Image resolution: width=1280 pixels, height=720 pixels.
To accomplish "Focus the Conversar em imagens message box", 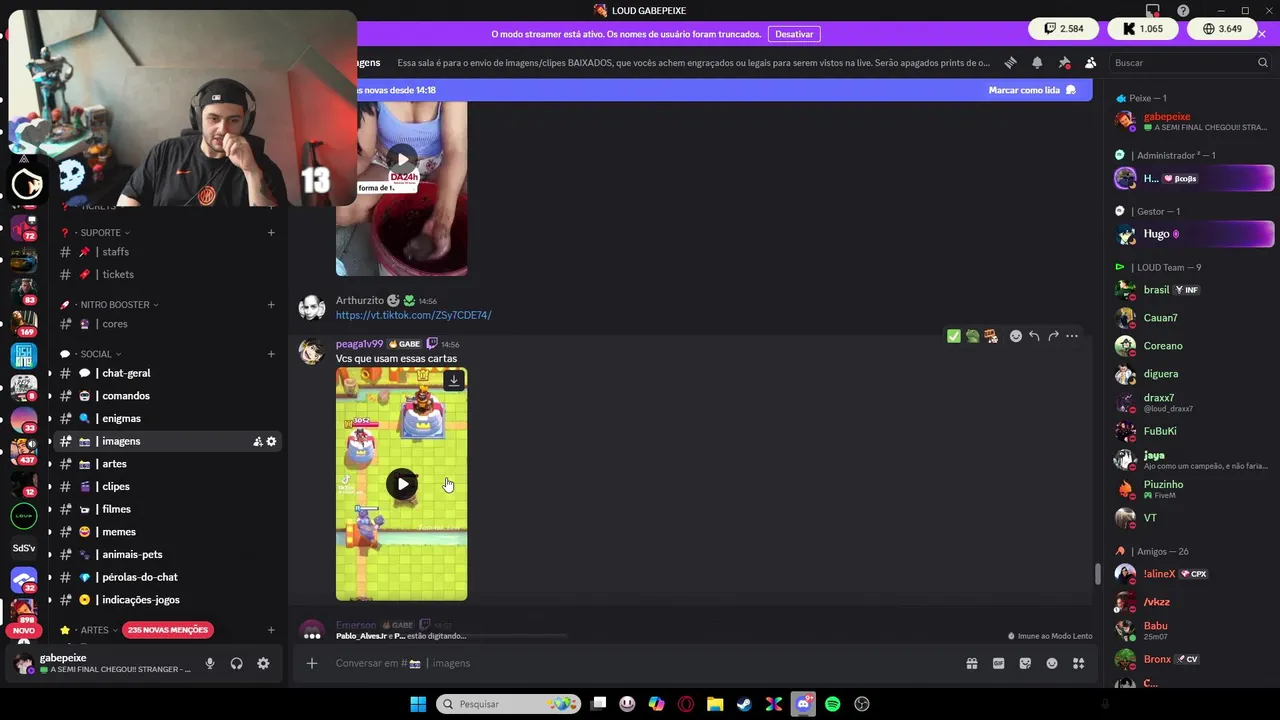I will point(640,663).
